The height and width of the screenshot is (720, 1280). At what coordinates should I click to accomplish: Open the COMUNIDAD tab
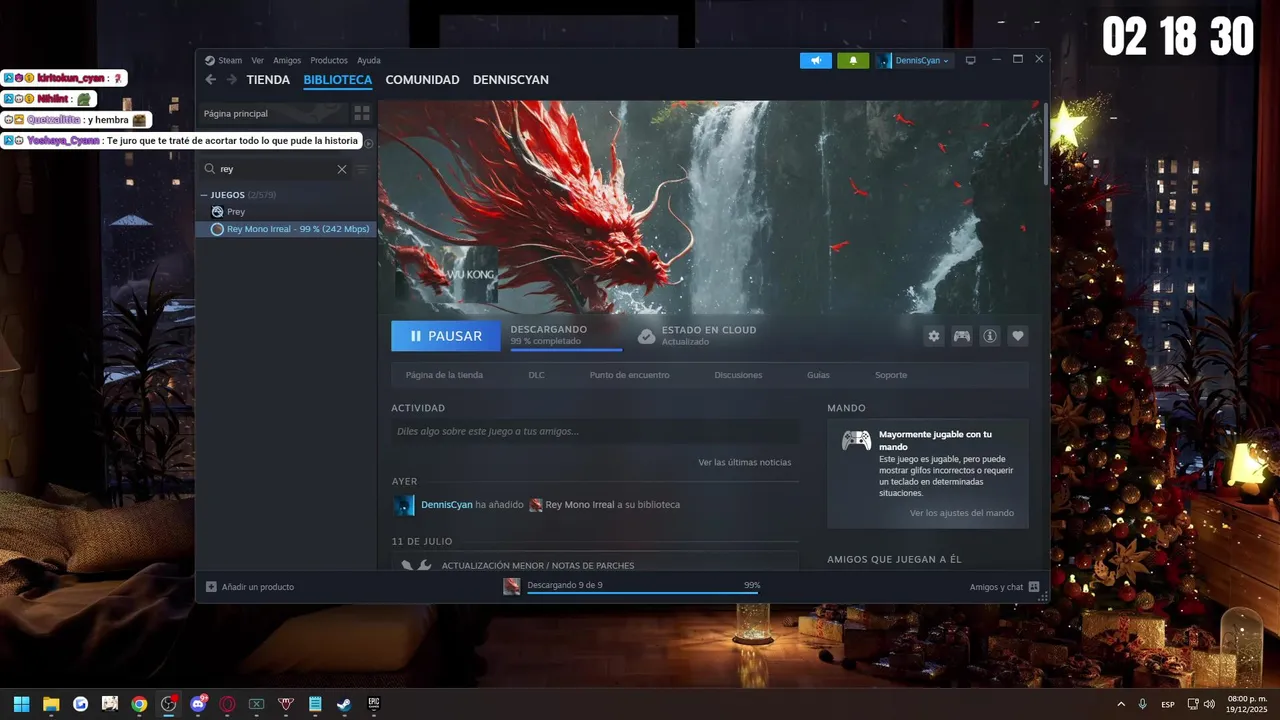pyautogui.click(x=422, y=80)
